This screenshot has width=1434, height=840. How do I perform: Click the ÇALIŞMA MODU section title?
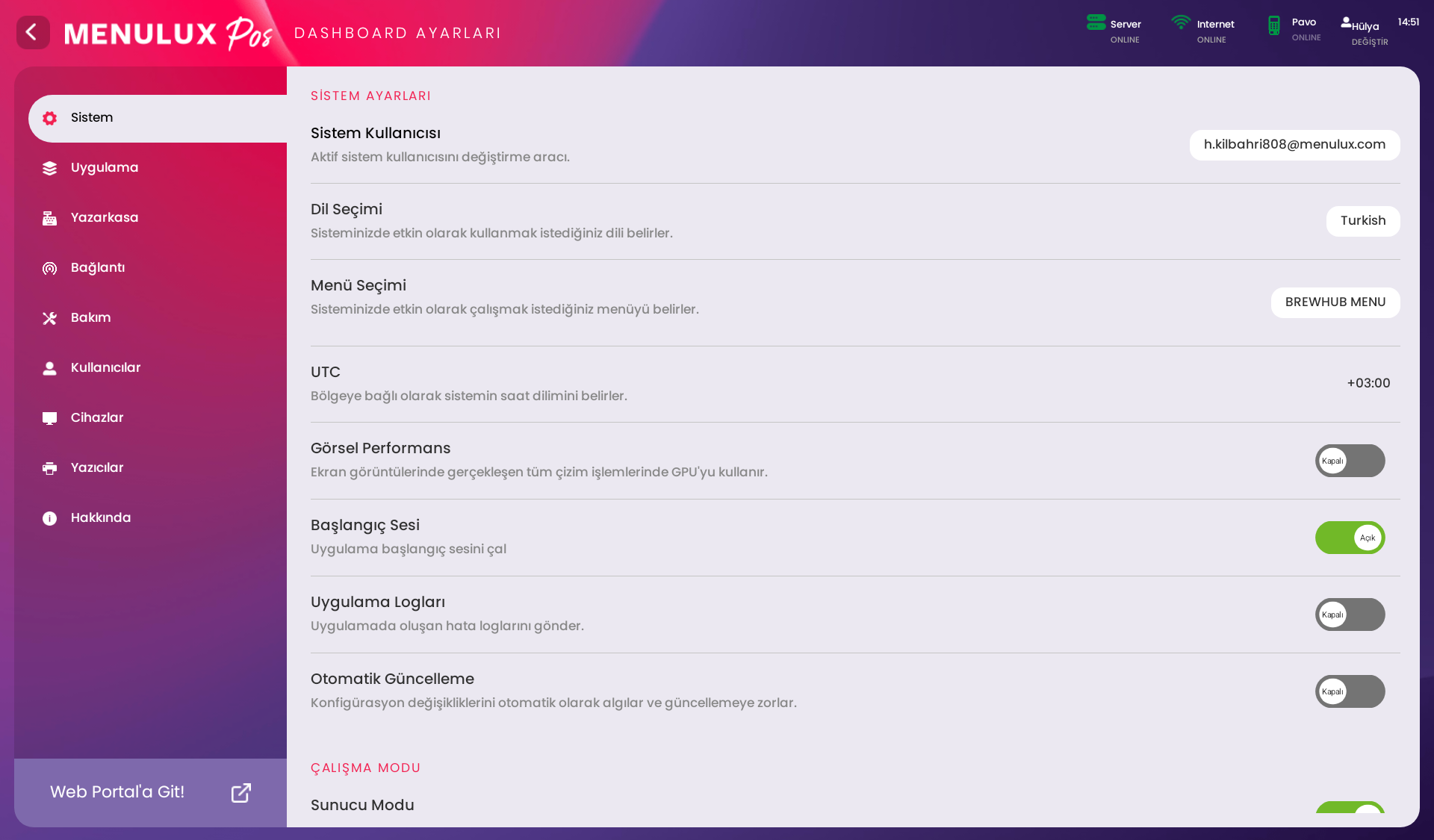pyautogui.click(x=366, y=768)
